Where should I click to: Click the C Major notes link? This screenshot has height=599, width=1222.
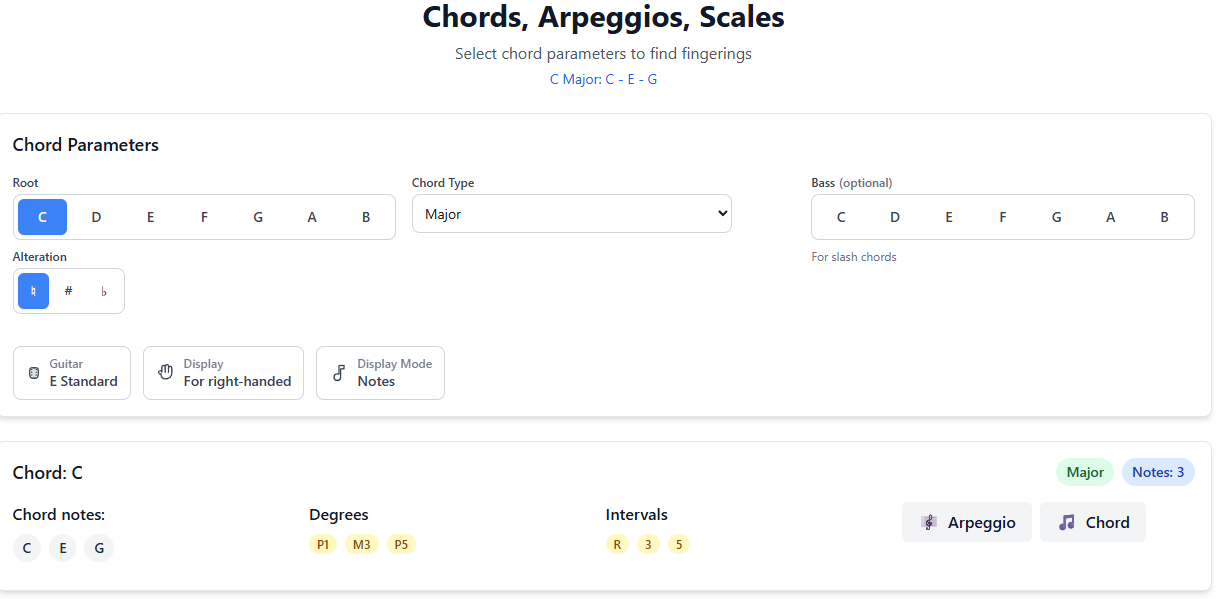pyautogui.click(x=603, y=79)
